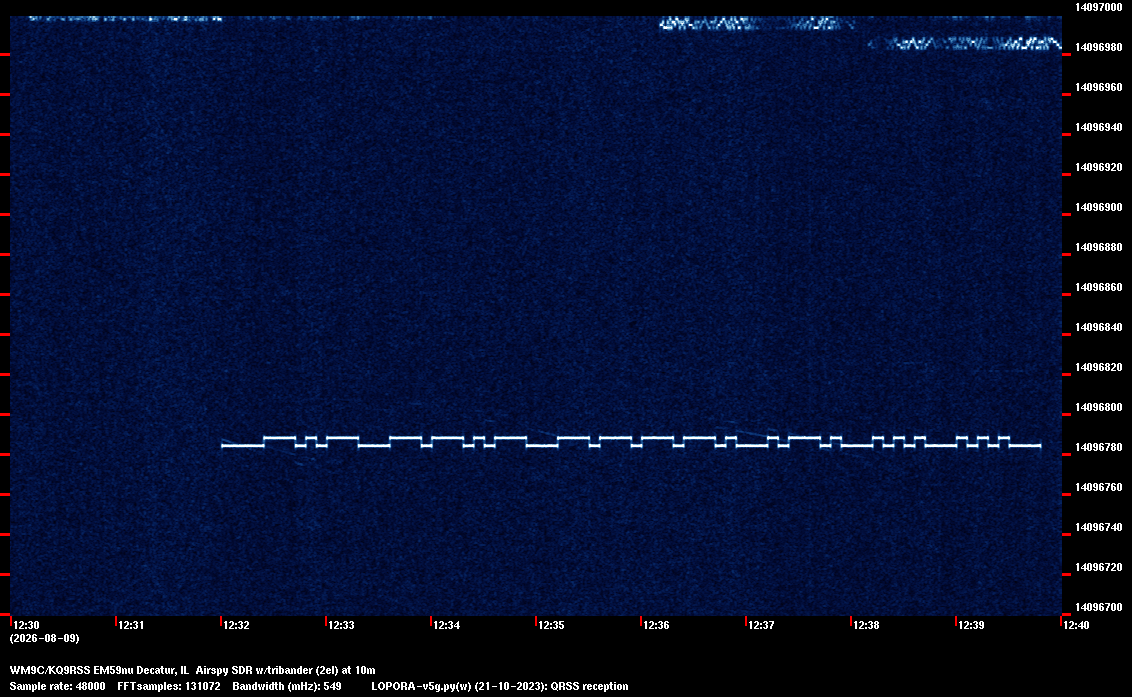Click the noisy signal burst near 14096980

965,43
